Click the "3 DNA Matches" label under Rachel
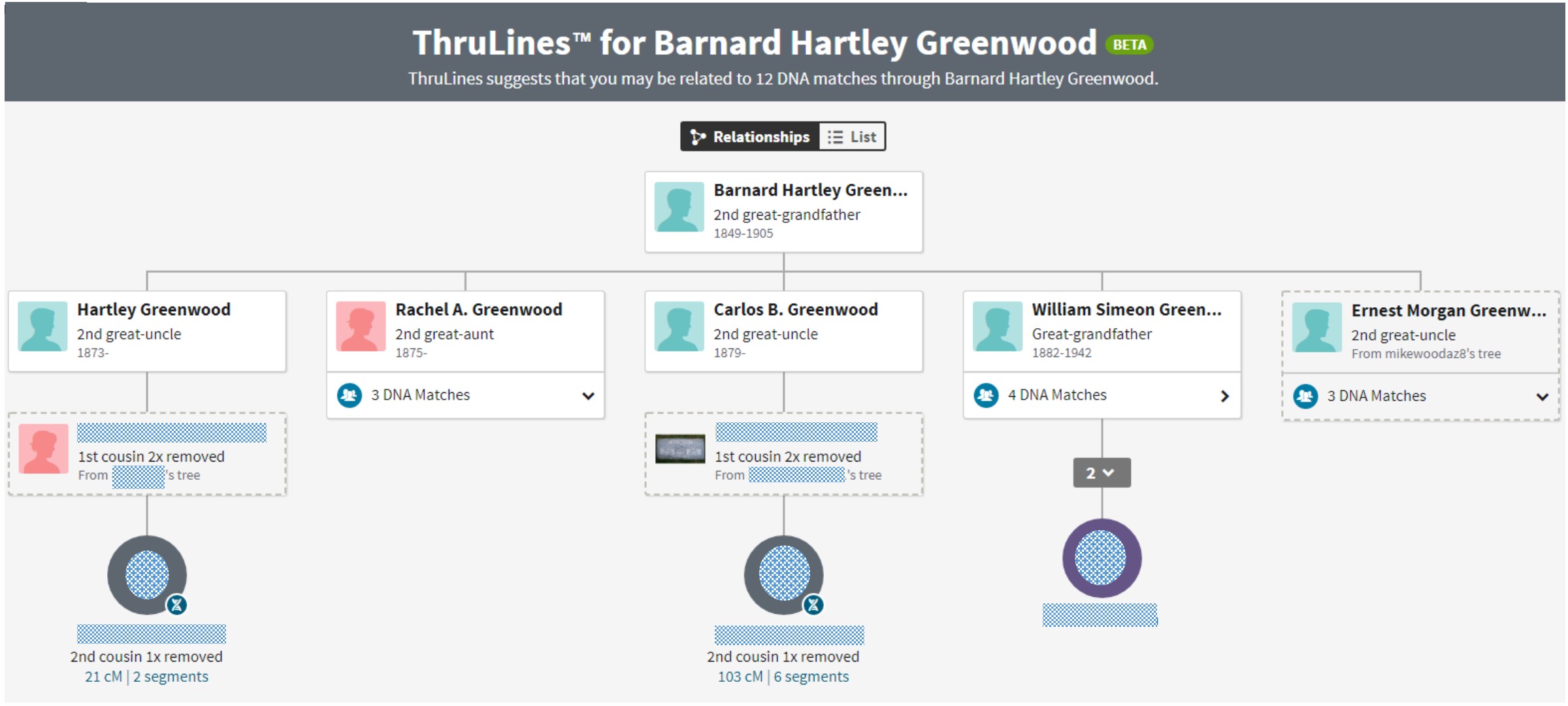Image resolution: width=1568 pixels, height=706 pixels. (421, 395)
